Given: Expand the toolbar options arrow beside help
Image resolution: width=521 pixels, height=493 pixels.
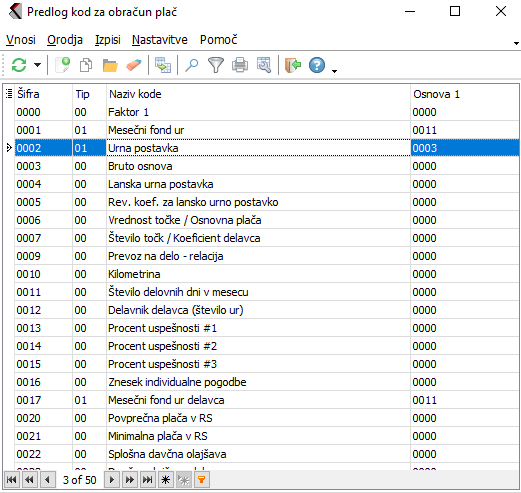Looking at the screenshot, I should [334, 71].
